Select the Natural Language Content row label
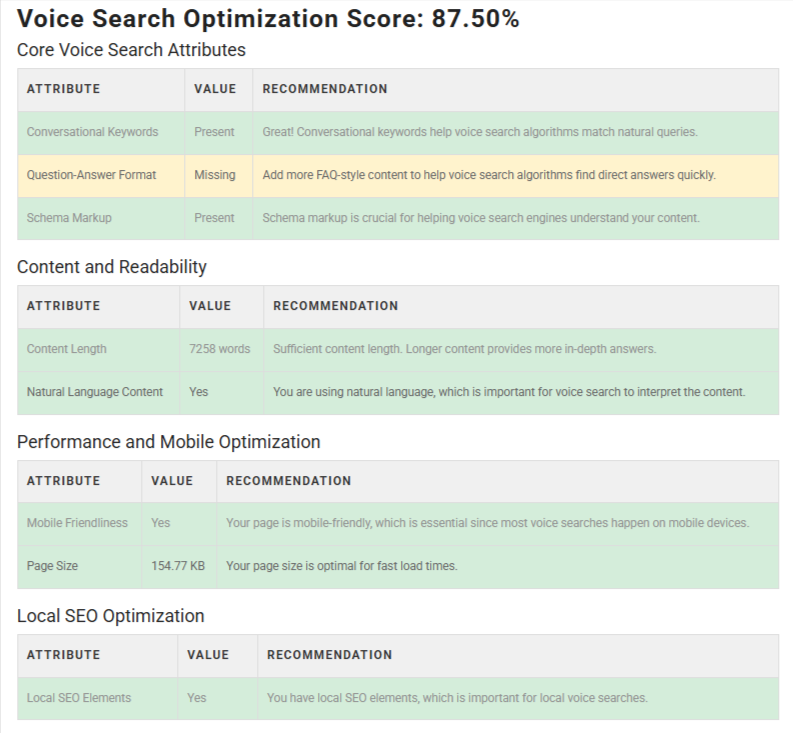Screen dimensions: 793x733 pos(95,392)
